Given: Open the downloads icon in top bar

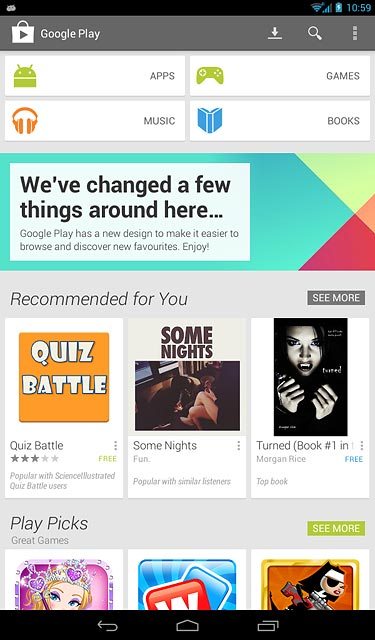Looking at the screenshot, I should point(275,33).
